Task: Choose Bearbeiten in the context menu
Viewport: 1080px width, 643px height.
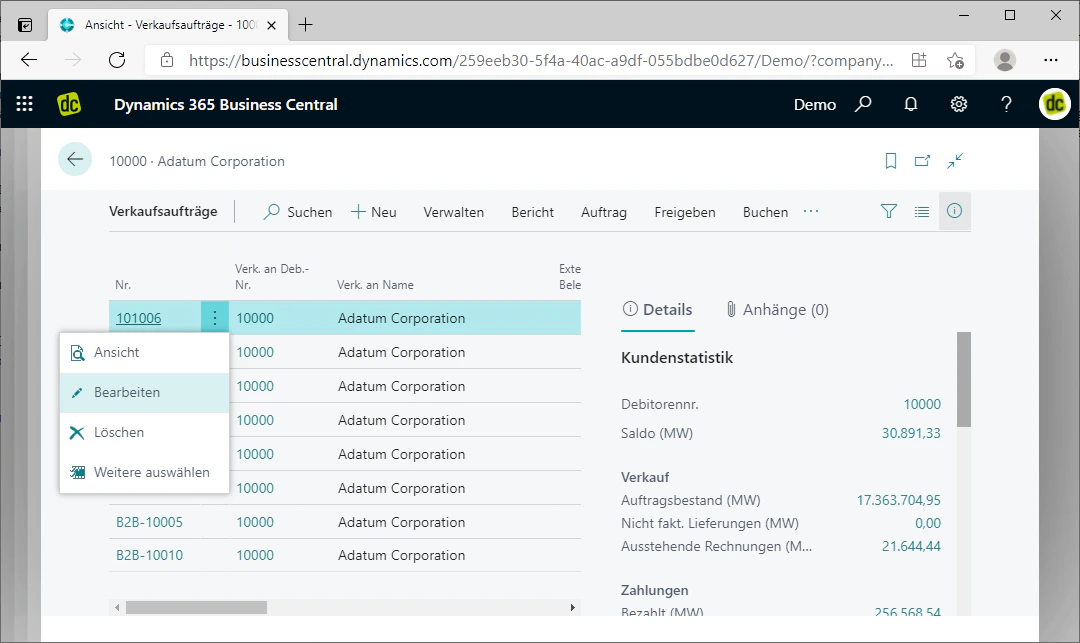Action: point(145,392)
